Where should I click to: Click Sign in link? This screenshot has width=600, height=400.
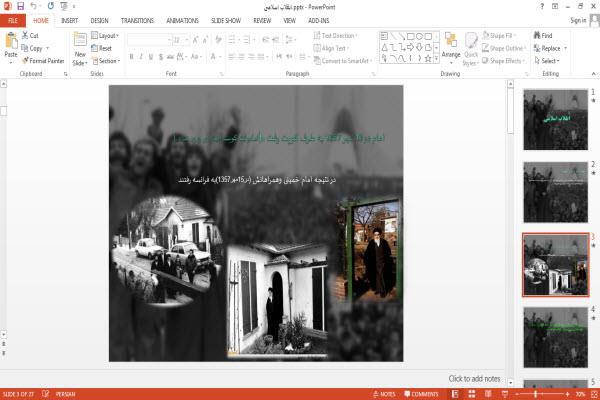[578, 20]
